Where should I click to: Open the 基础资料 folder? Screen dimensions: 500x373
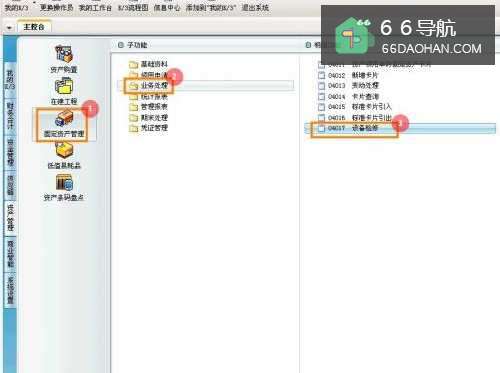coord(148,64)
